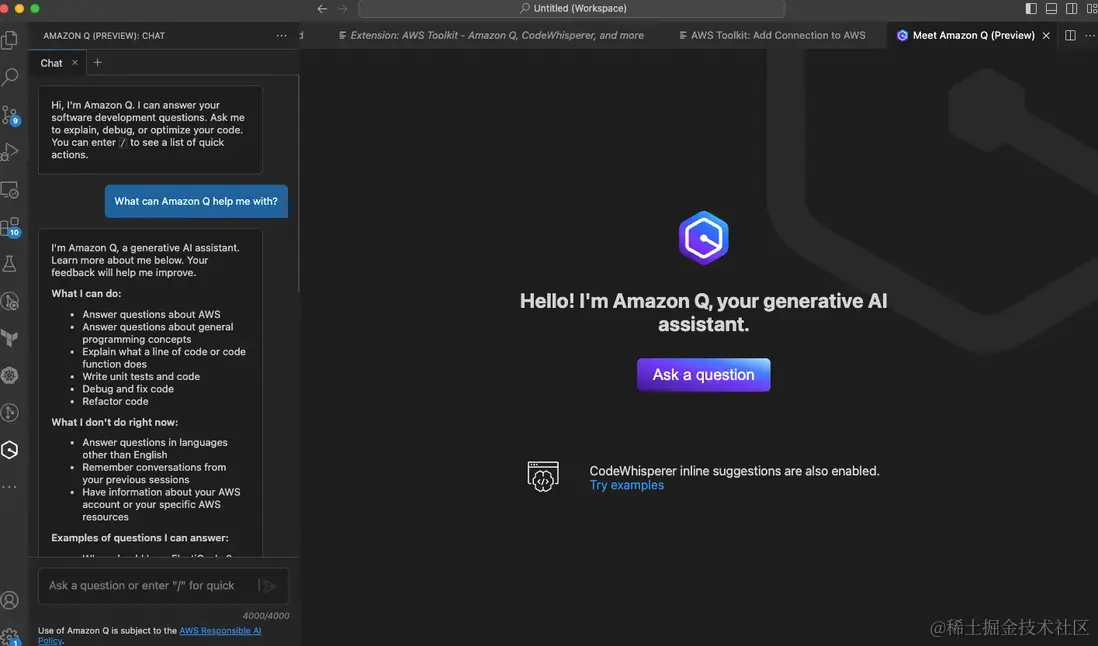Screen dimensions: 1098x646
Task: Click the 'Write unit tests and code' item
Action: [x=141, y=376]
